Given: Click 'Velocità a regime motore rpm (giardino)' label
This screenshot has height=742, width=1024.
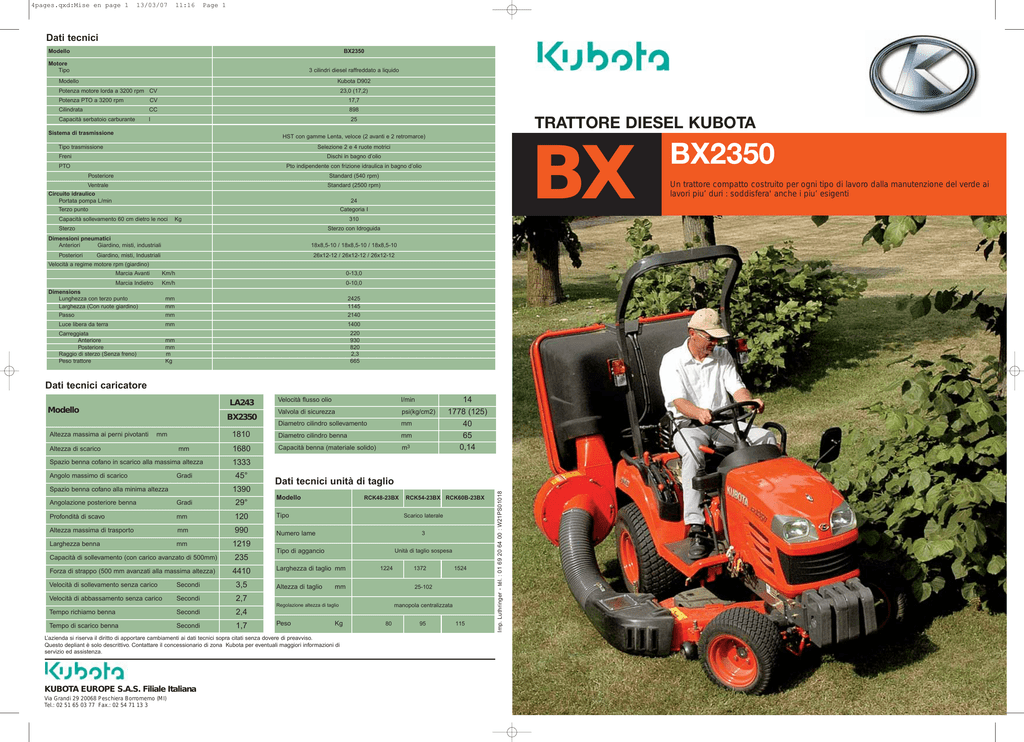Looking at the screenshot, I should [x=99, y=265].
